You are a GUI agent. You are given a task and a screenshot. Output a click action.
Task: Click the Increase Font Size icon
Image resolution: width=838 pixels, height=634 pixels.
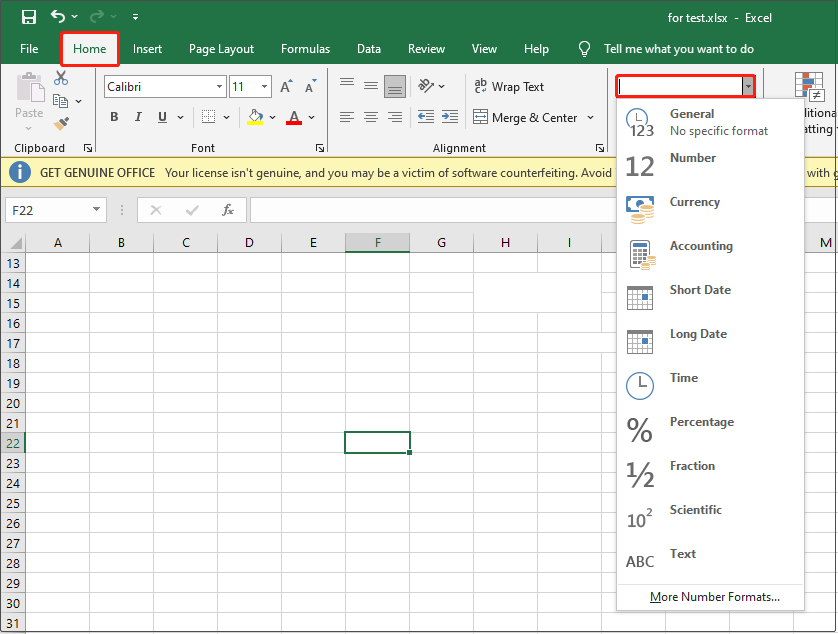point(286,86)
